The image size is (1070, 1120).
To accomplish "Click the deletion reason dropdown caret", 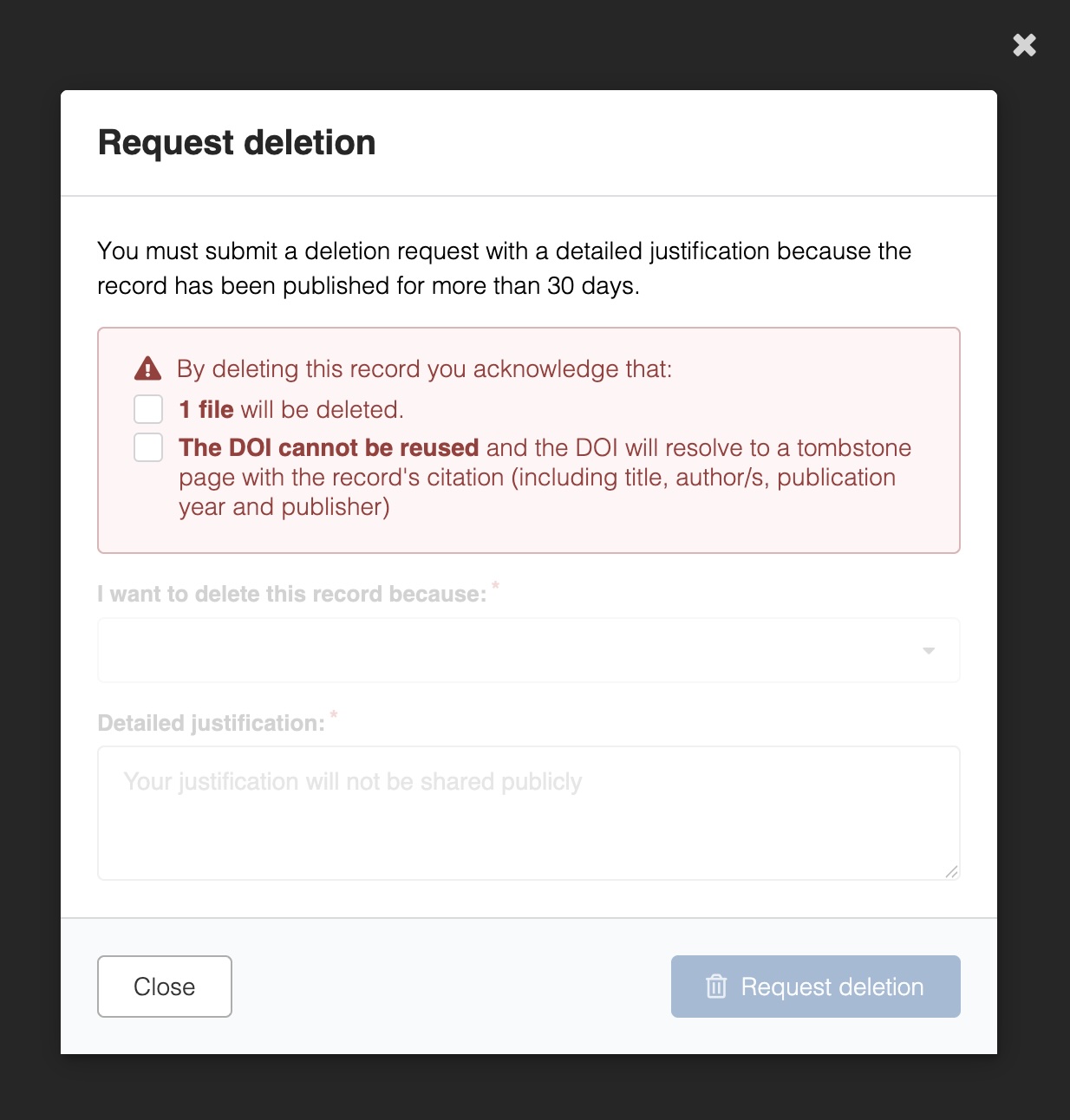I will (x=929, y=651).
